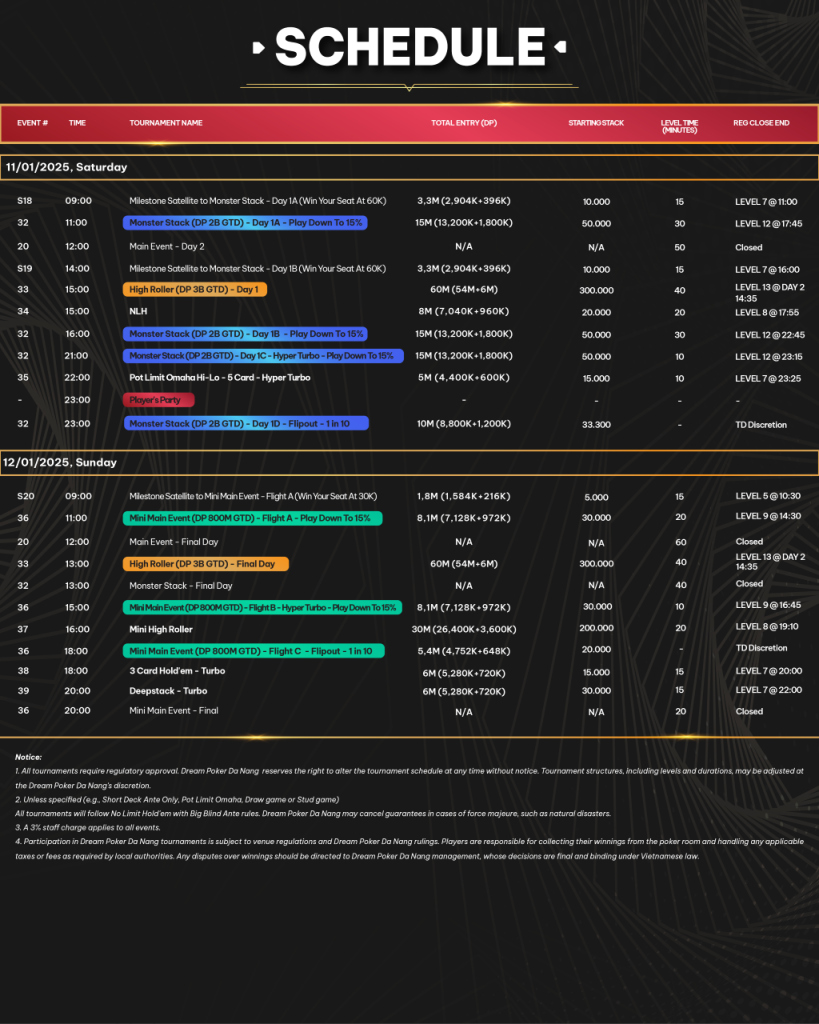Click the SCHEDULE title heading
This screenshot has height=1024, width=819.
[410, 47]
